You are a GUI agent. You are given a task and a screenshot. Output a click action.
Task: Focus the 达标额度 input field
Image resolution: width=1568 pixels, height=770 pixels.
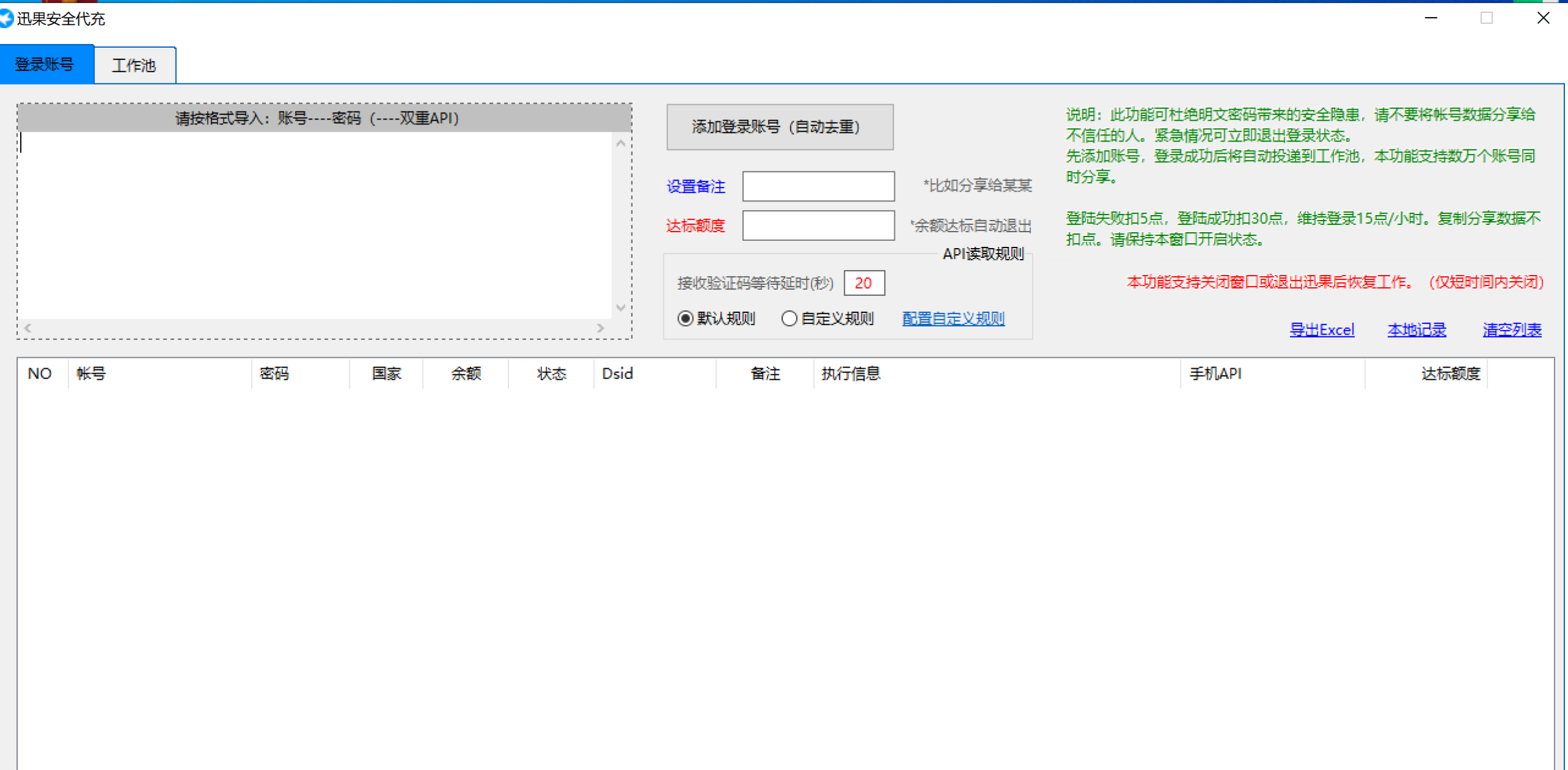818,225
